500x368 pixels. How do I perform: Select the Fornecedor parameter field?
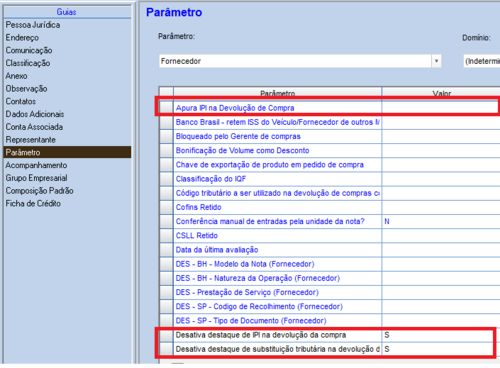(x=295, y=61)
